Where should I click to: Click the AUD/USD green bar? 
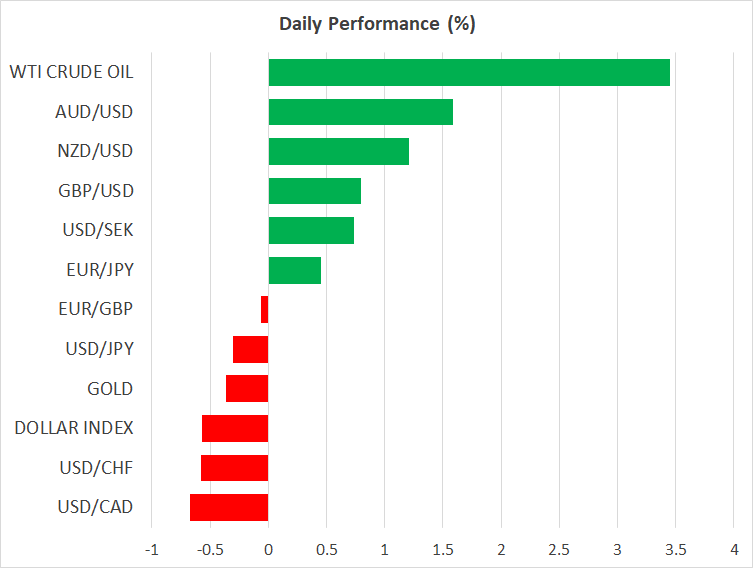(360, 112)
